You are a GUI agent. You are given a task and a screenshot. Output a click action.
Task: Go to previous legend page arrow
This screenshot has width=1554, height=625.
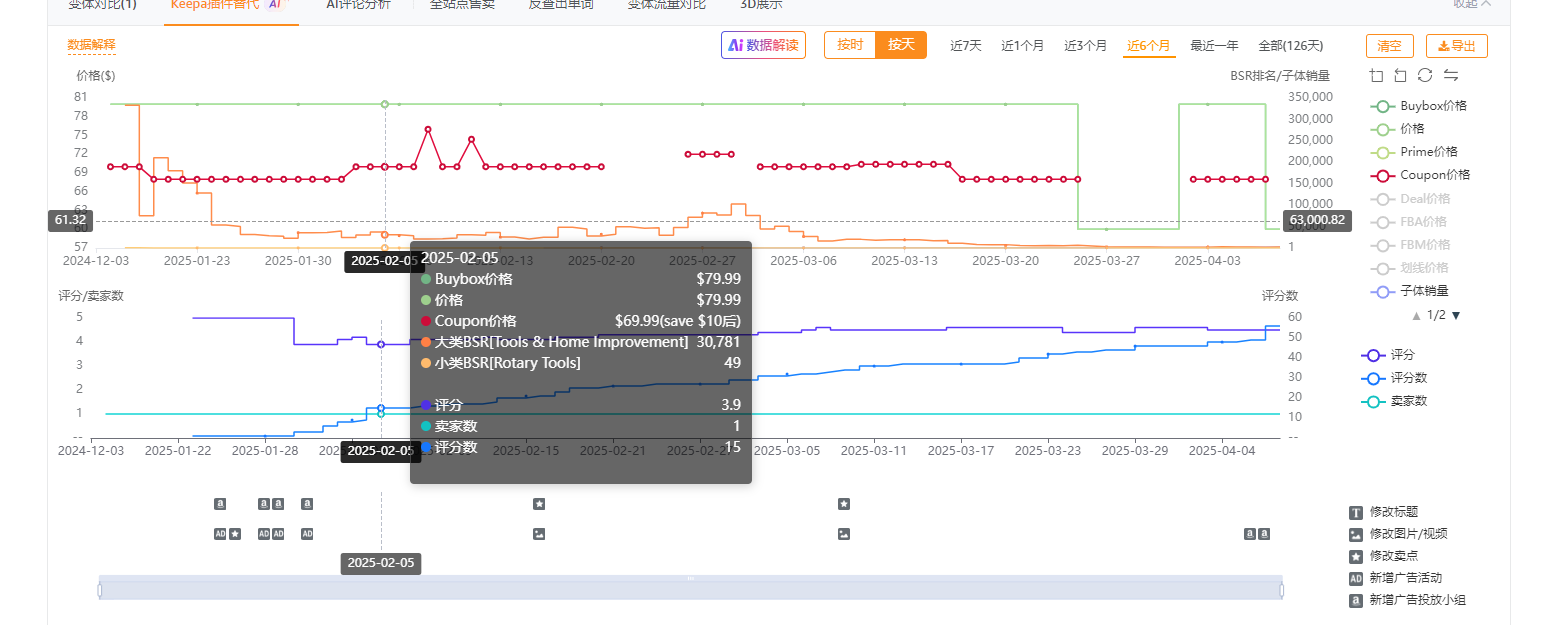[x=1415, y=315]
